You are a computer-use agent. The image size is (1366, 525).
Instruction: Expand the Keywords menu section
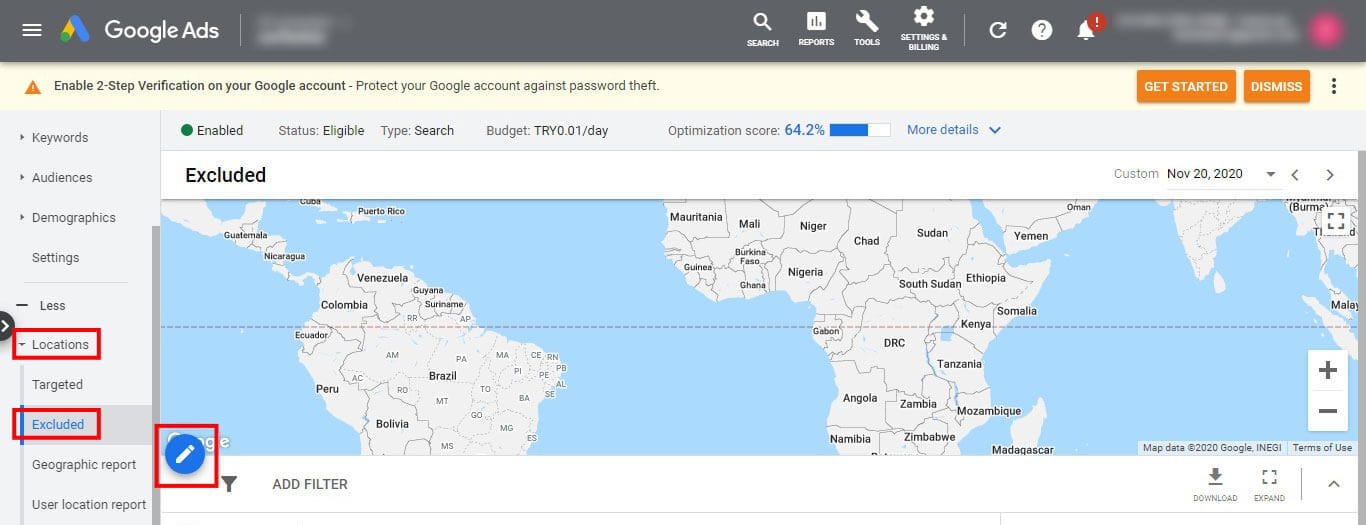coord(60,138)
